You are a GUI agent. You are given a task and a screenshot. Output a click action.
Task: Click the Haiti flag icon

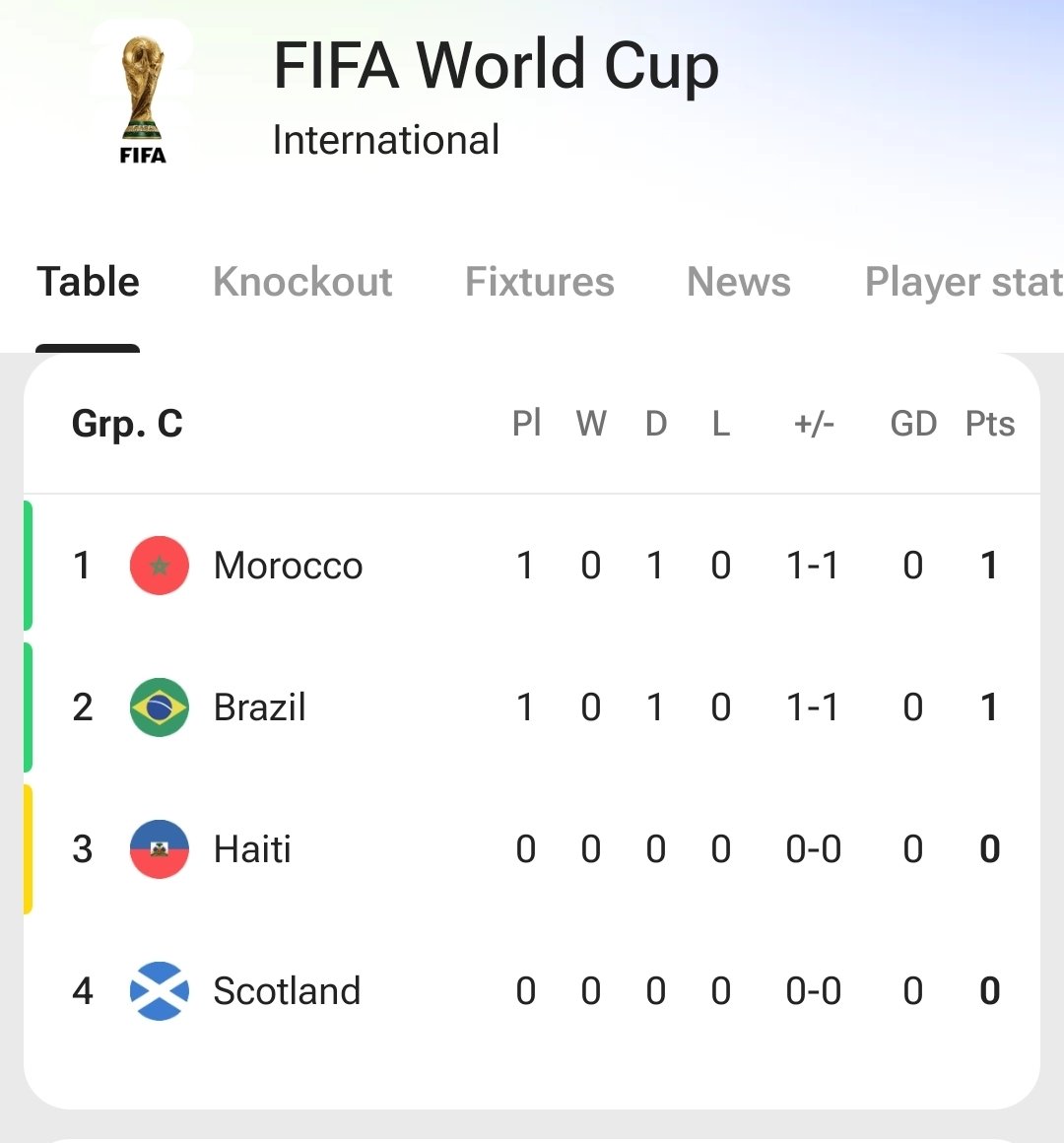[x=160, y=849]
